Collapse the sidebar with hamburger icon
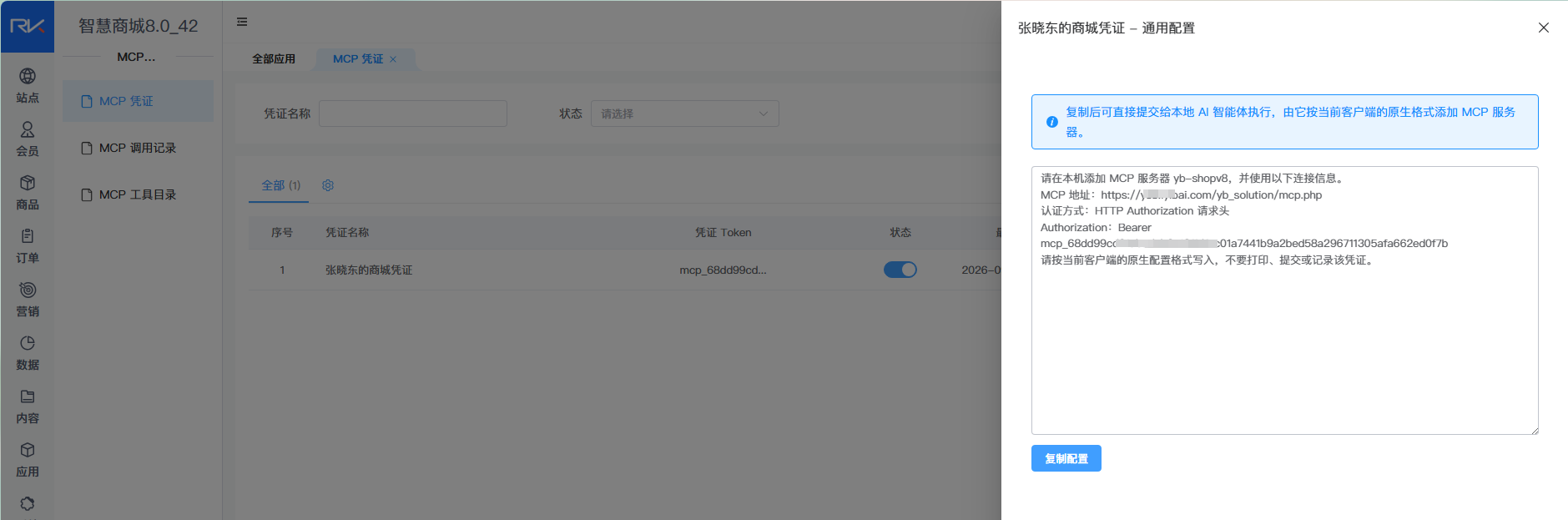 (242, 22)
